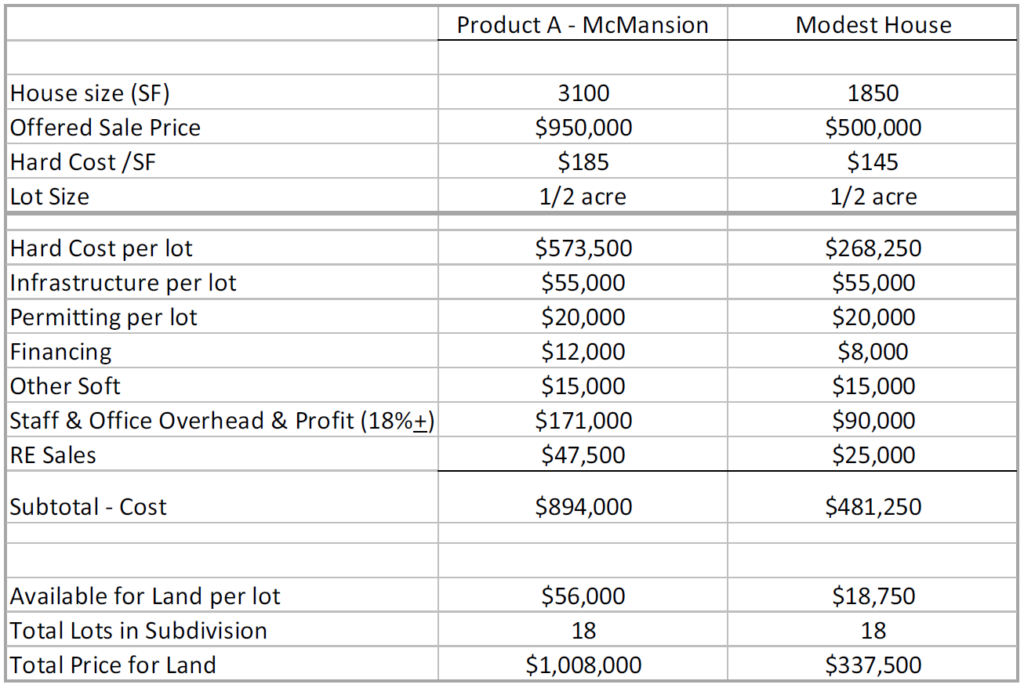Screen dimensions: 1024x688
Task: Select the Available for Land $18,750 cell
Action: [x=873, y=597]
